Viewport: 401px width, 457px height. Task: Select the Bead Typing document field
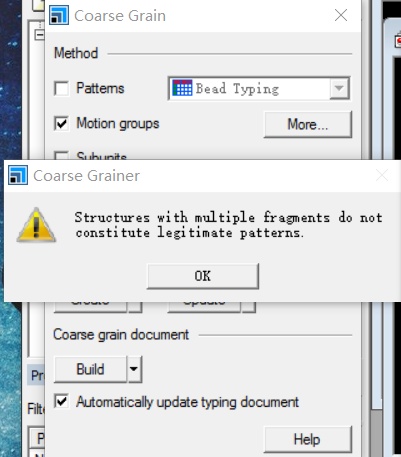[259, 88]
